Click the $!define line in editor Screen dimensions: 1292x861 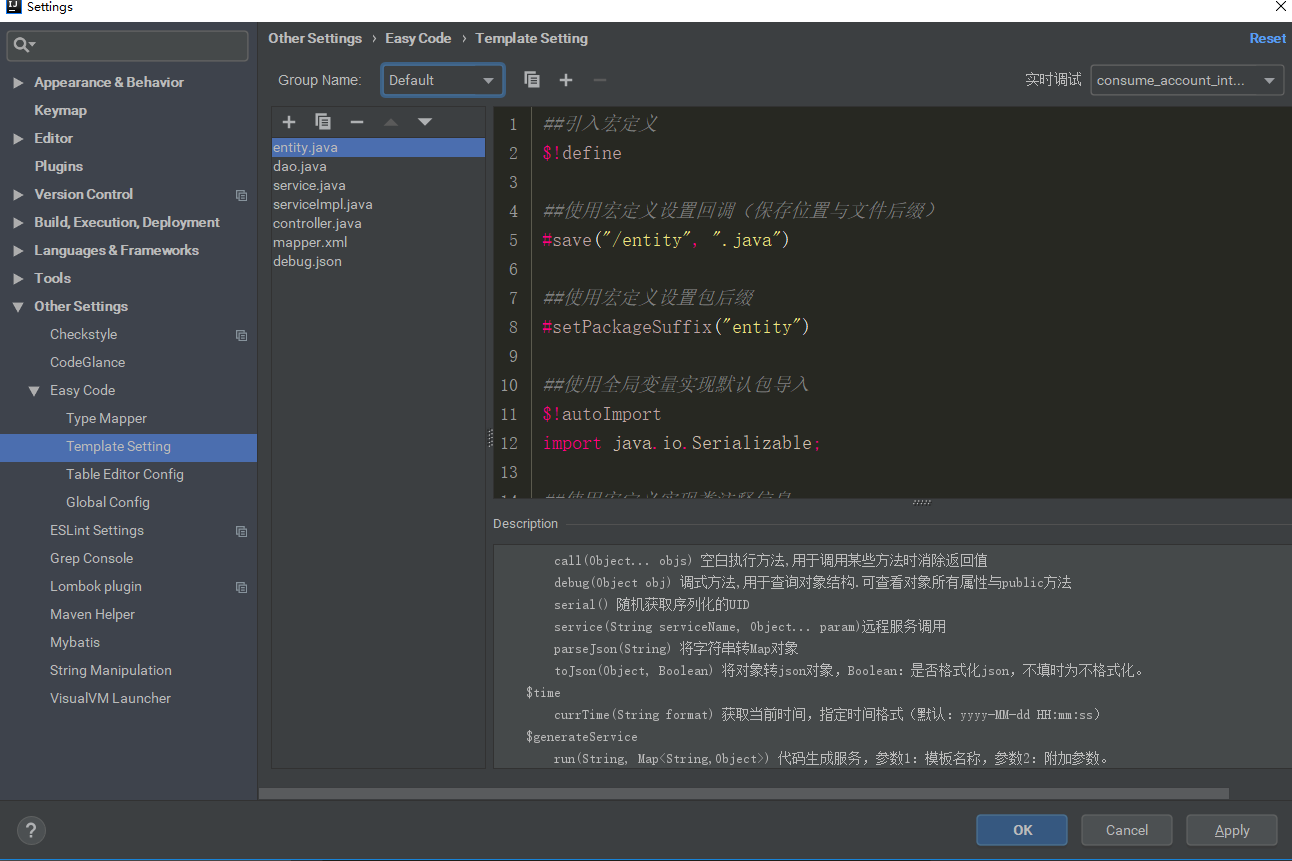coord(582,153)
